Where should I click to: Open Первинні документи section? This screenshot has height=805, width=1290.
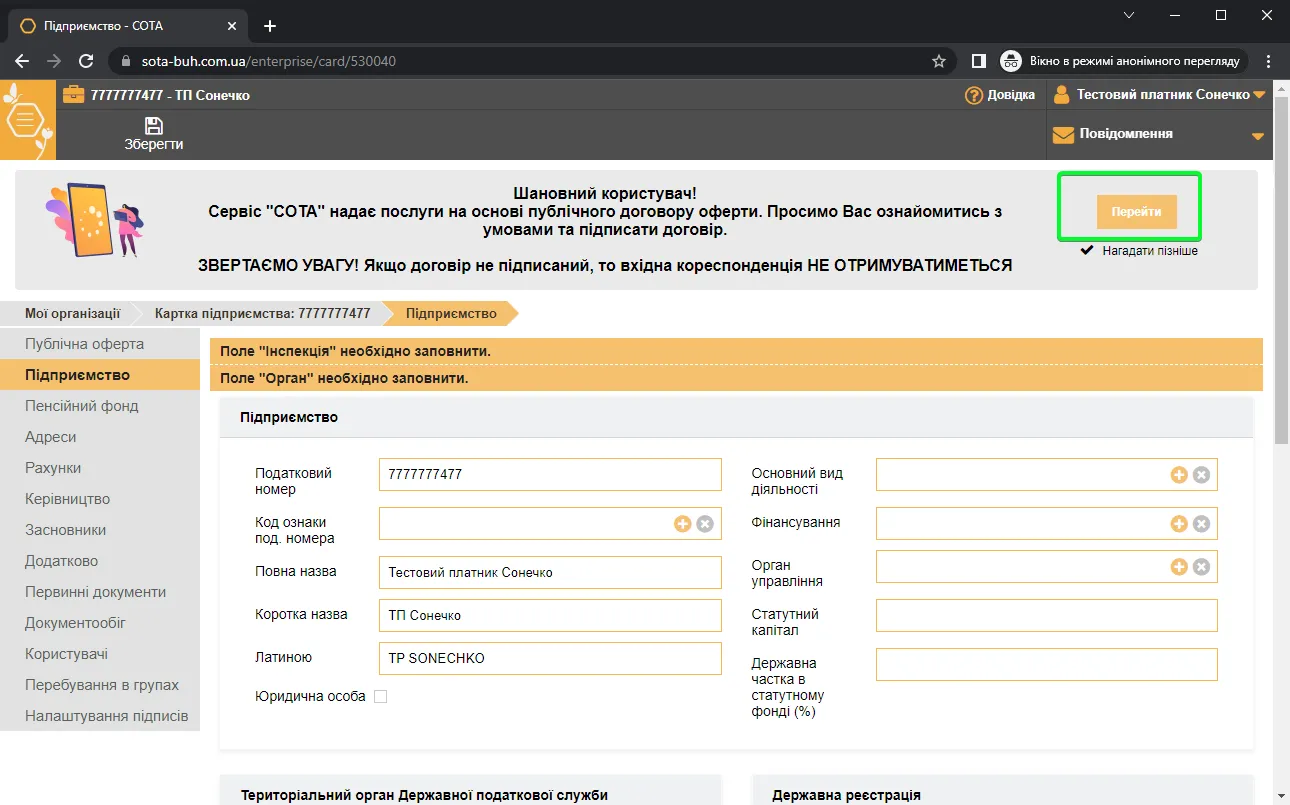coord(100,592)
